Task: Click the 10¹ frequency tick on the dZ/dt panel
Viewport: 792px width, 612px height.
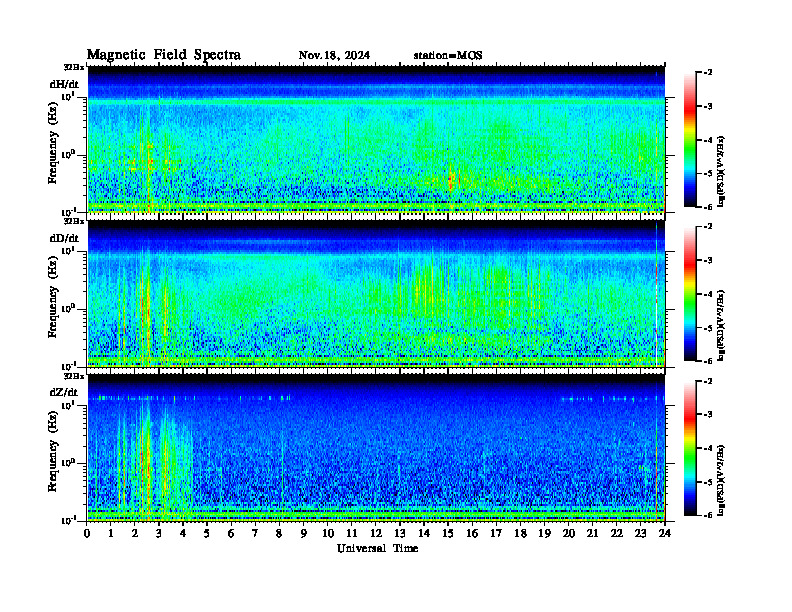Action: pos(68,405)
